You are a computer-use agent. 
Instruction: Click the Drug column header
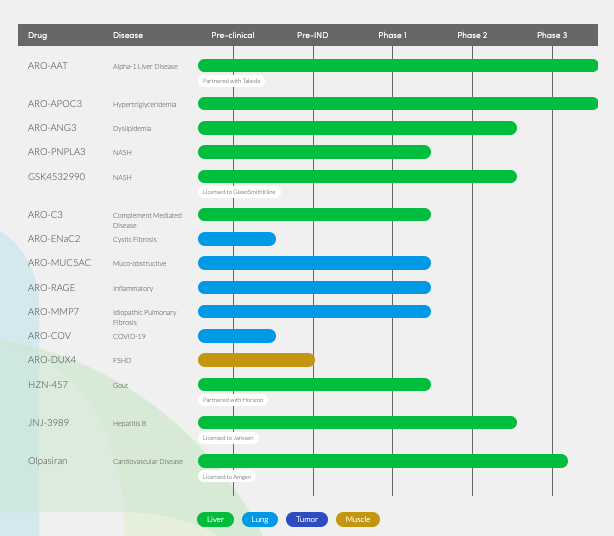point(38,35)
